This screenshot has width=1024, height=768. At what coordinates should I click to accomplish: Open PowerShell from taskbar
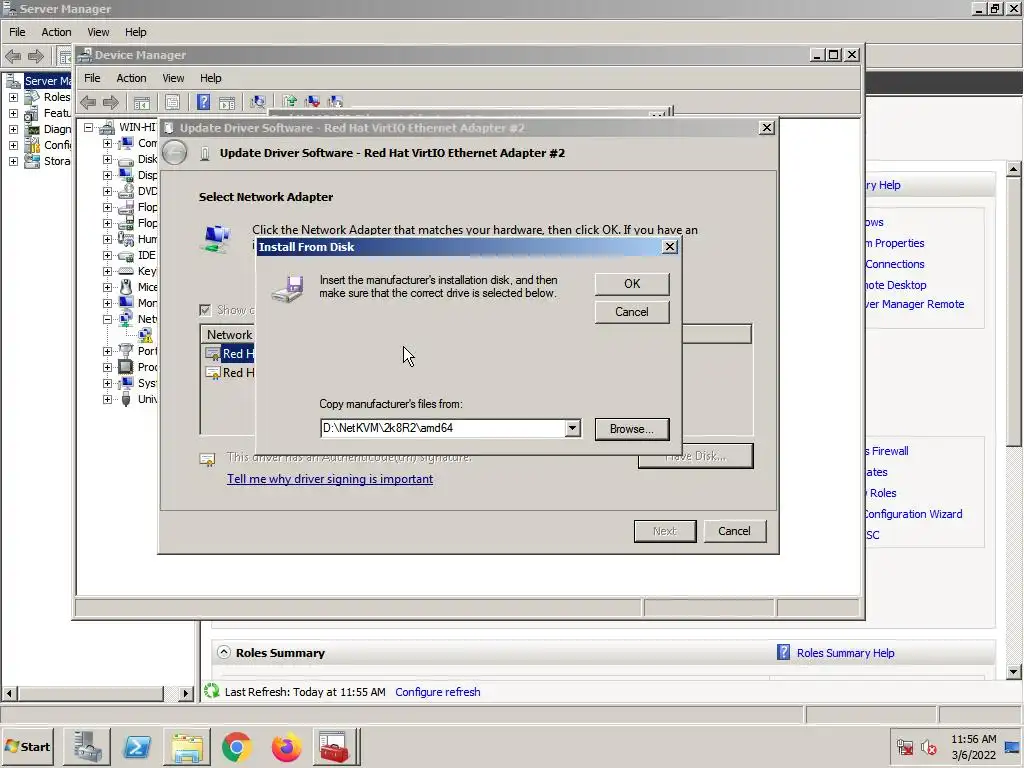pos(136,747)
